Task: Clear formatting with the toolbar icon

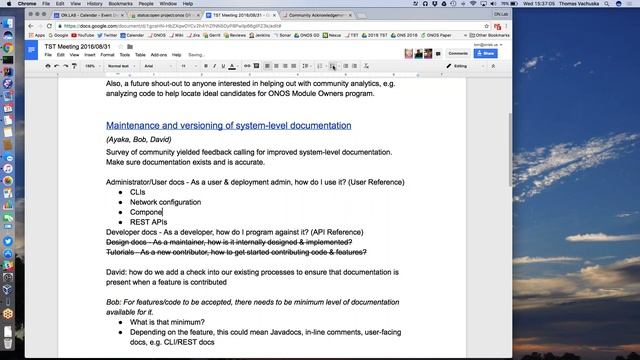Action: coord(366,66)
